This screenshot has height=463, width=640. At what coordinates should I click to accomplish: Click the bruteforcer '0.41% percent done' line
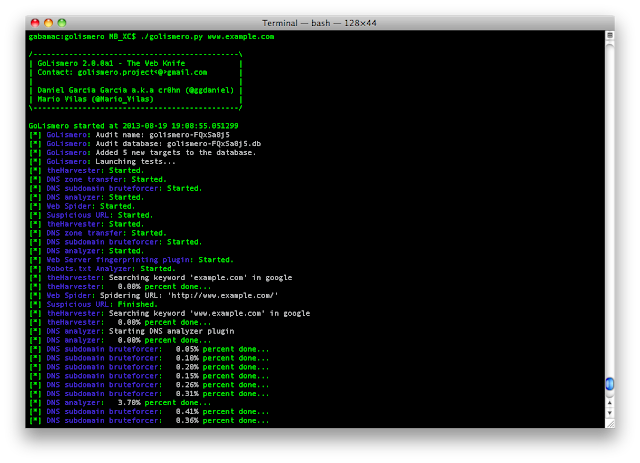[149, 412]
